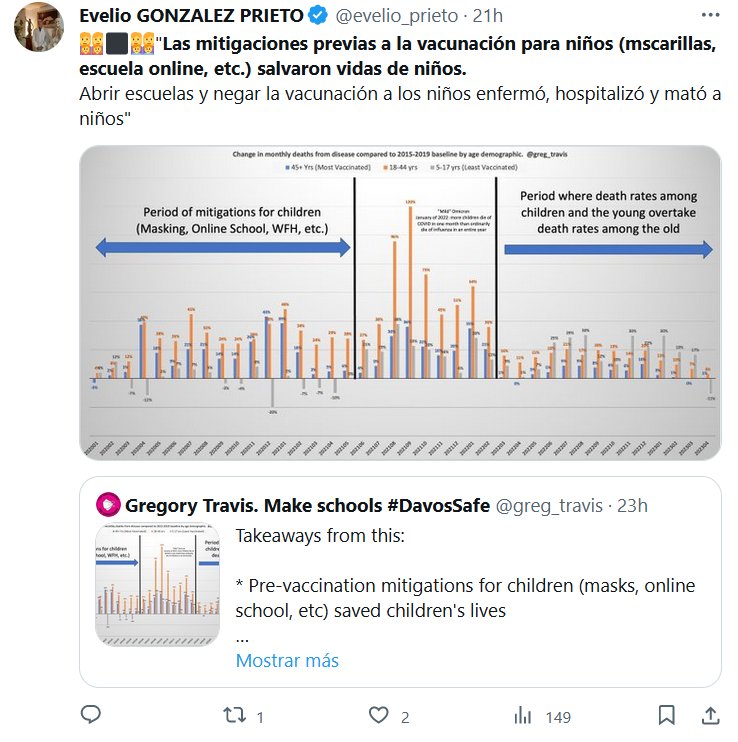Open the tweet's 21h timestamp
The height and width of the screenshot is (742, 738).
click(x=490, y=17)
